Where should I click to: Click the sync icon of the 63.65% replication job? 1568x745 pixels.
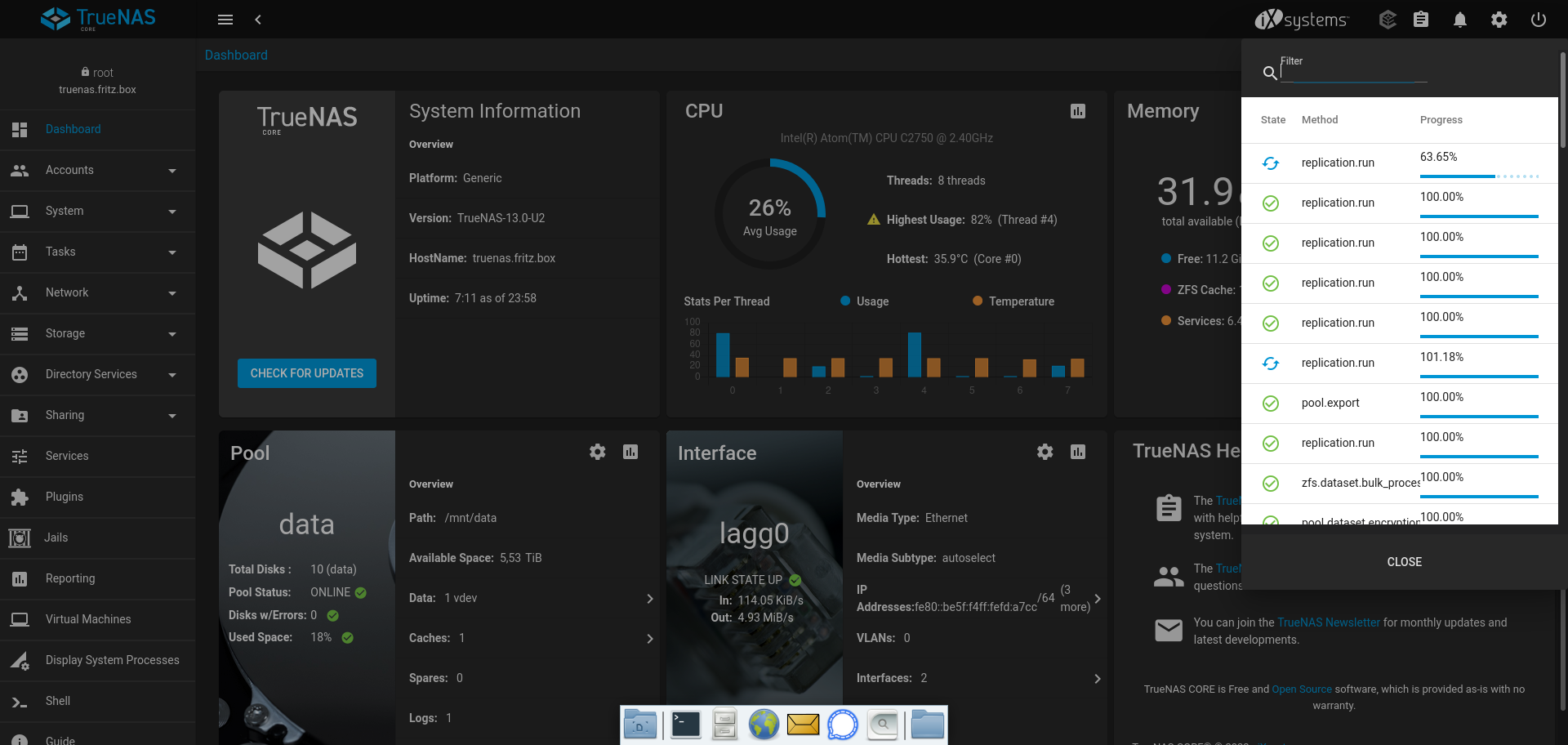point(1271,163)
